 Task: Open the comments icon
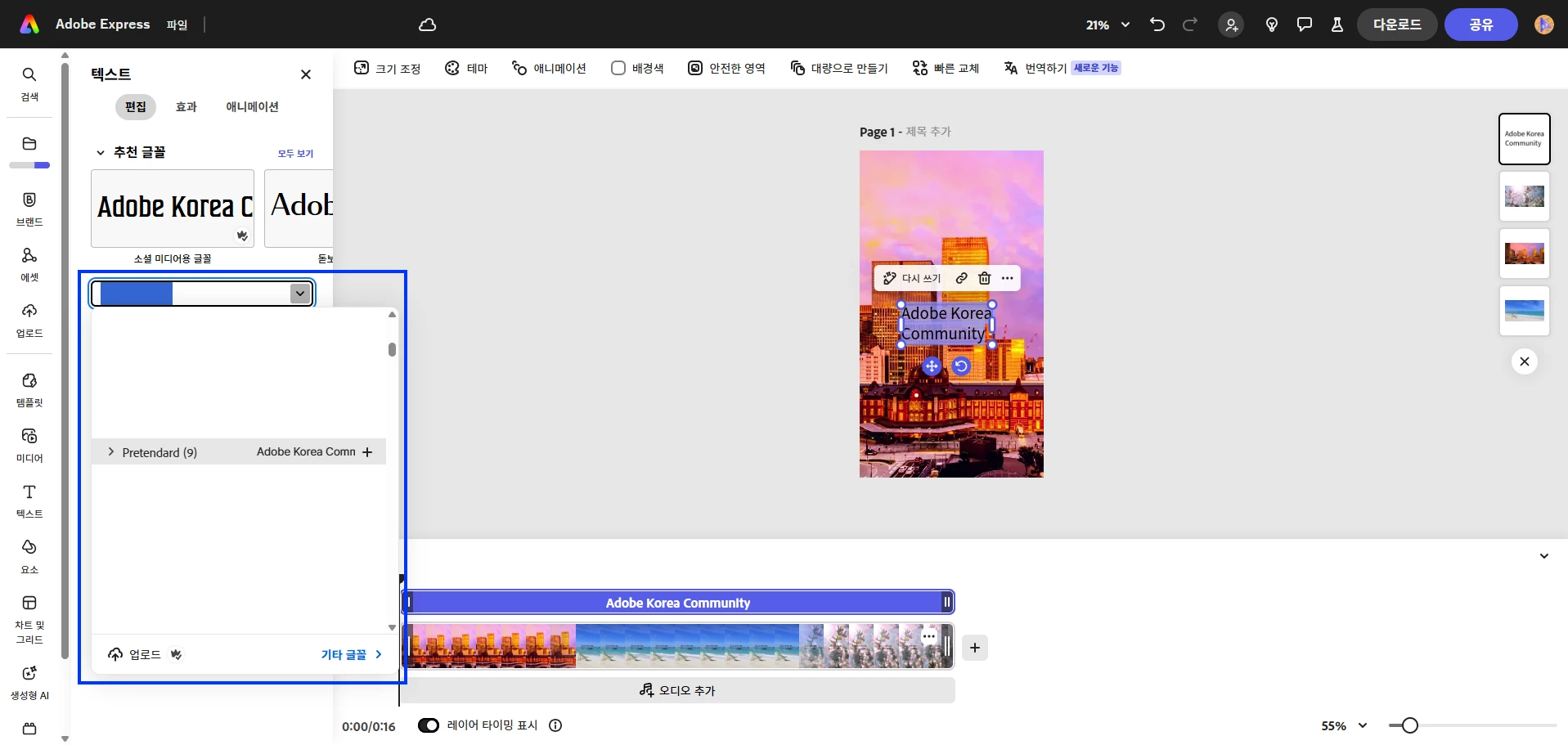click(x=1305, y=25)
